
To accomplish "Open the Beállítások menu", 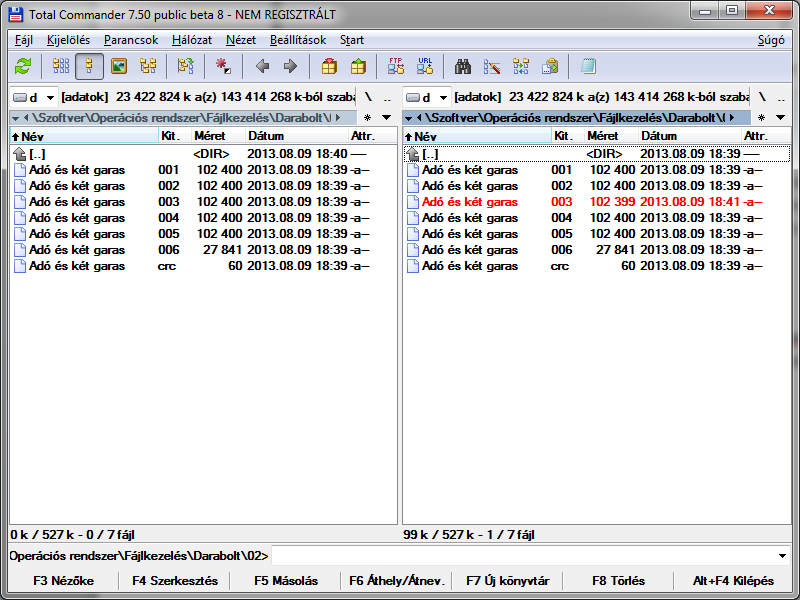I will (298, 40).
